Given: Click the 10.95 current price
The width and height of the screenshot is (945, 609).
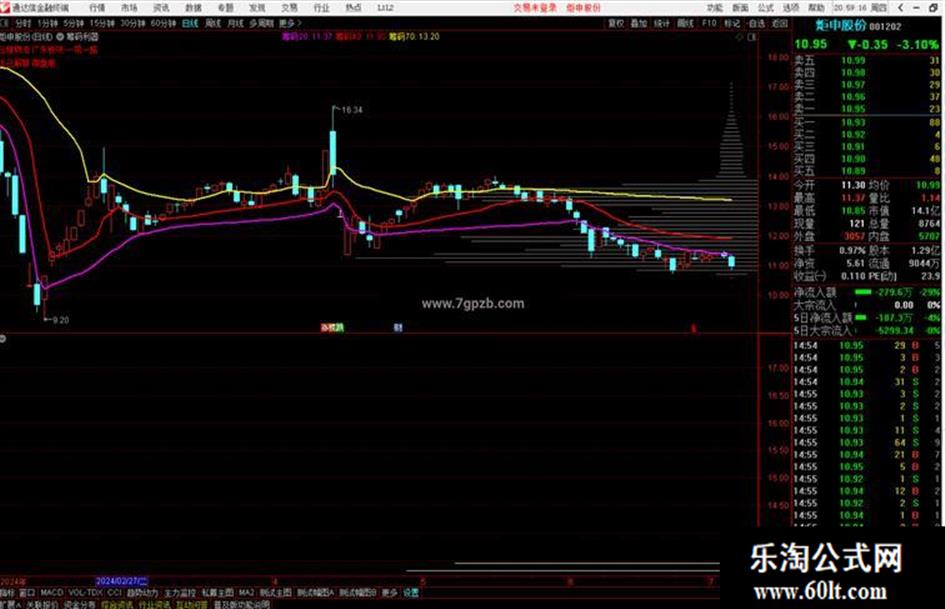Looking at the screenshot, I should (811, 44).
